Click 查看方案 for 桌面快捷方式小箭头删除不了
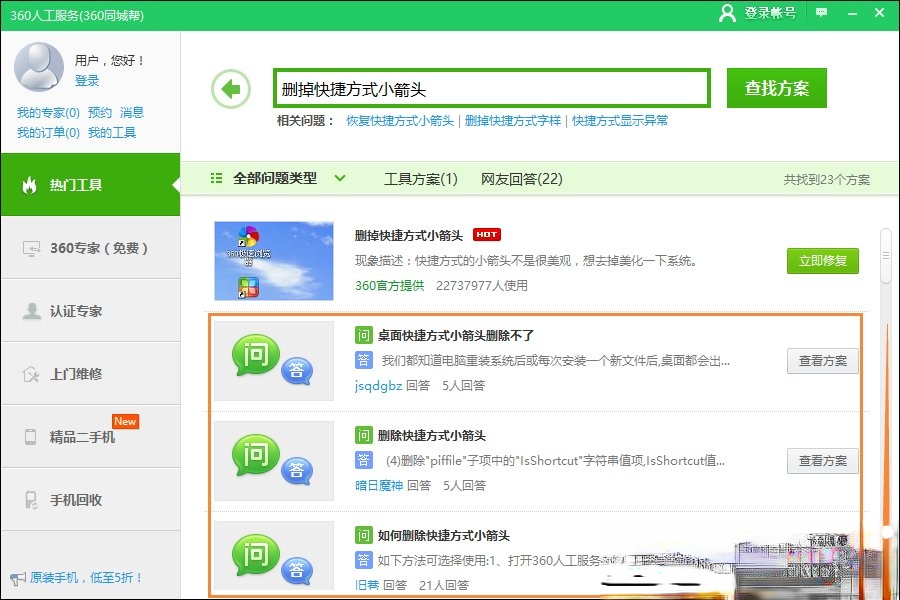This screenshot has height=600, width=900. [823, 361]
